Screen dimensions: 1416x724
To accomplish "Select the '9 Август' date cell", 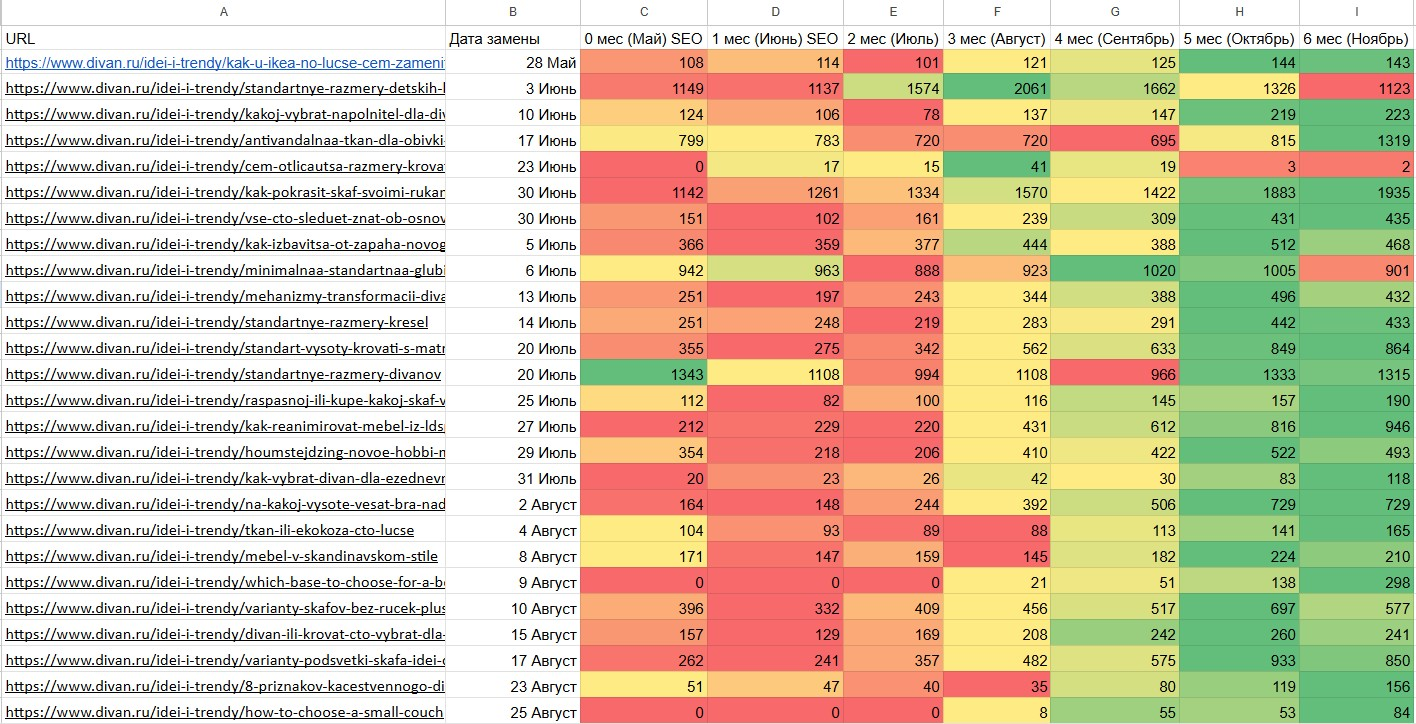I will (x=513, y=582).
